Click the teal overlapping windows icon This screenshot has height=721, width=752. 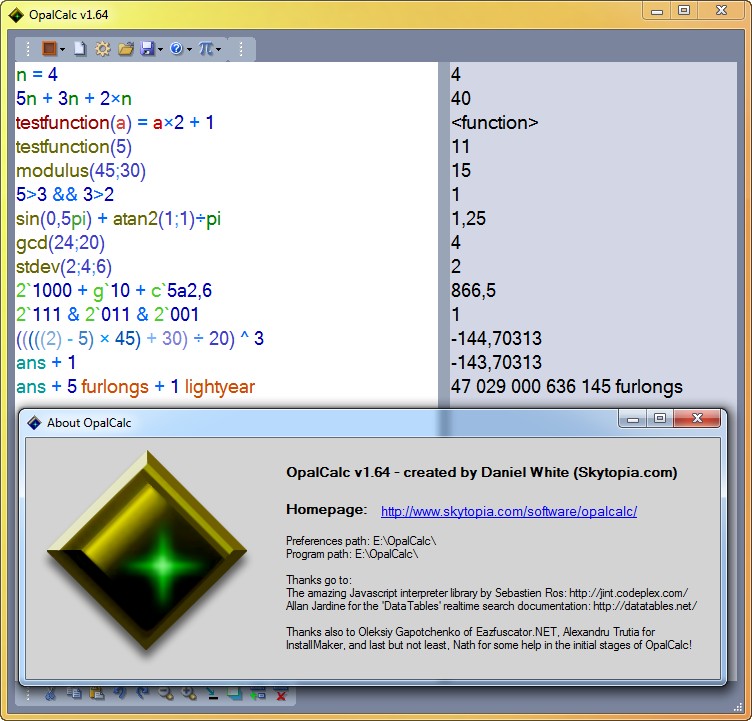pyautogui.click(x=235, y=694)
